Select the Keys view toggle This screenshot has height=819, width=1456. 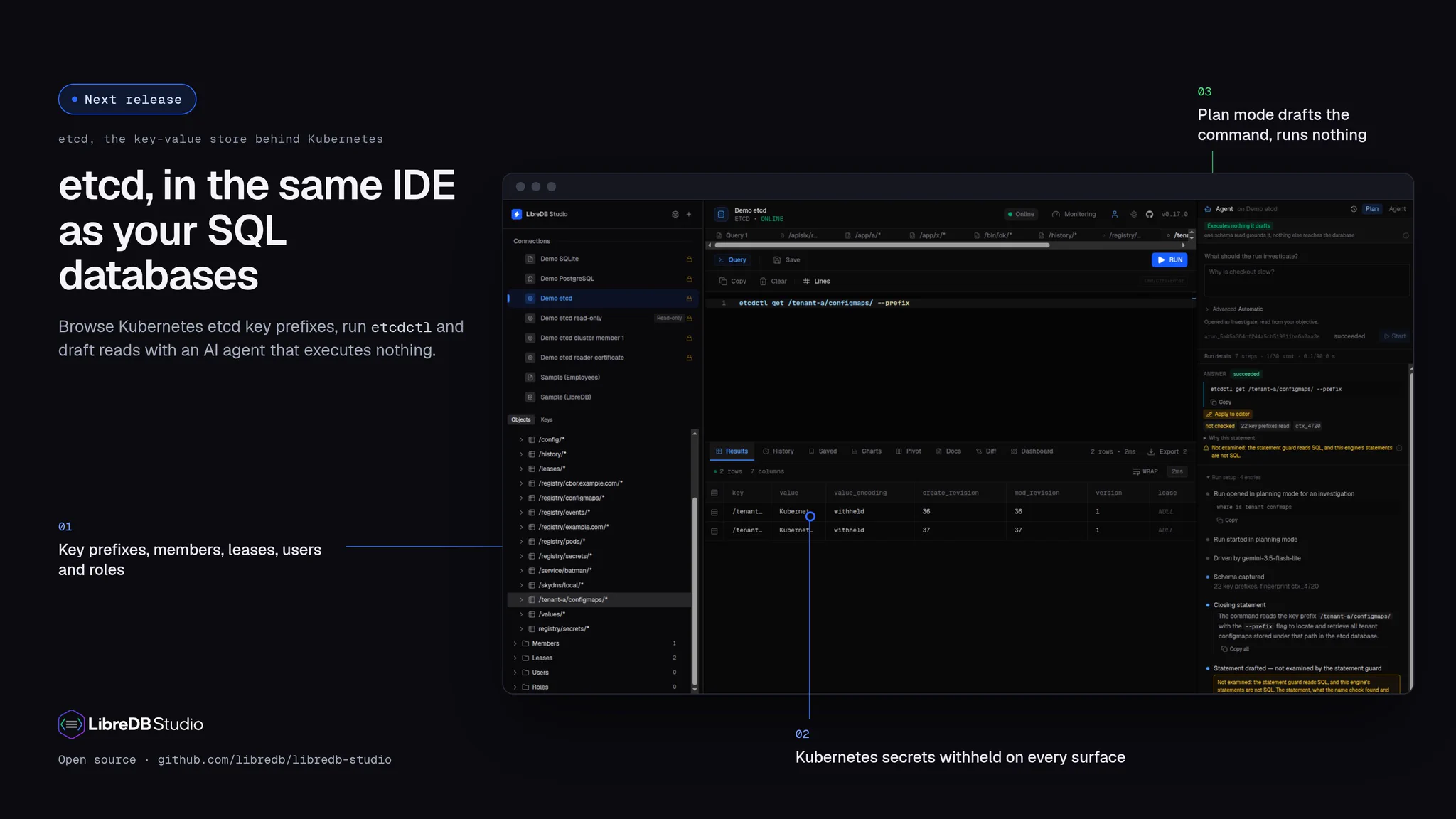(x=547, y=420)
